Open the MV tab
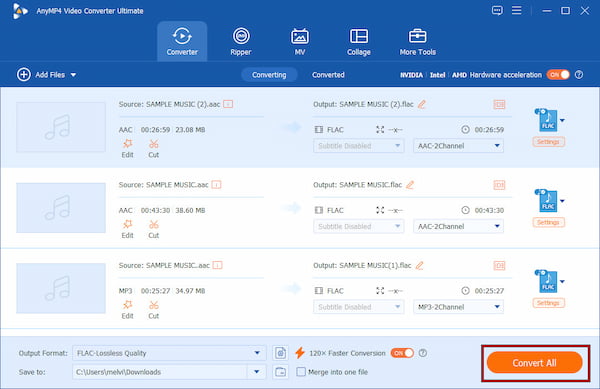The image size is (600, 389). [x=300, y=41]
